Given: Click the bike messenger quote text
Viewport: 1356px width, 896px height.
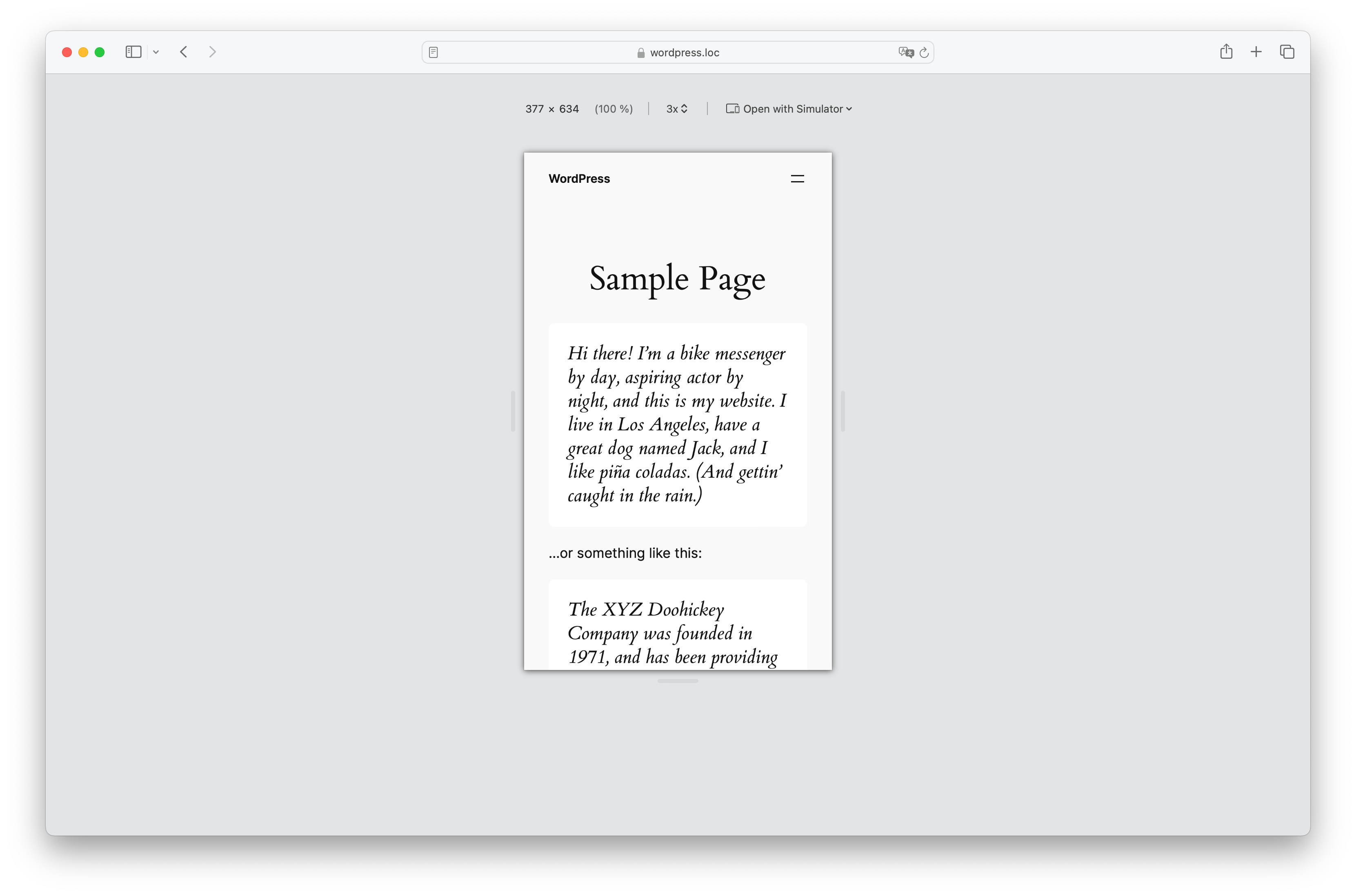Looking at the screenshot, I should click(x=678, y=424).
